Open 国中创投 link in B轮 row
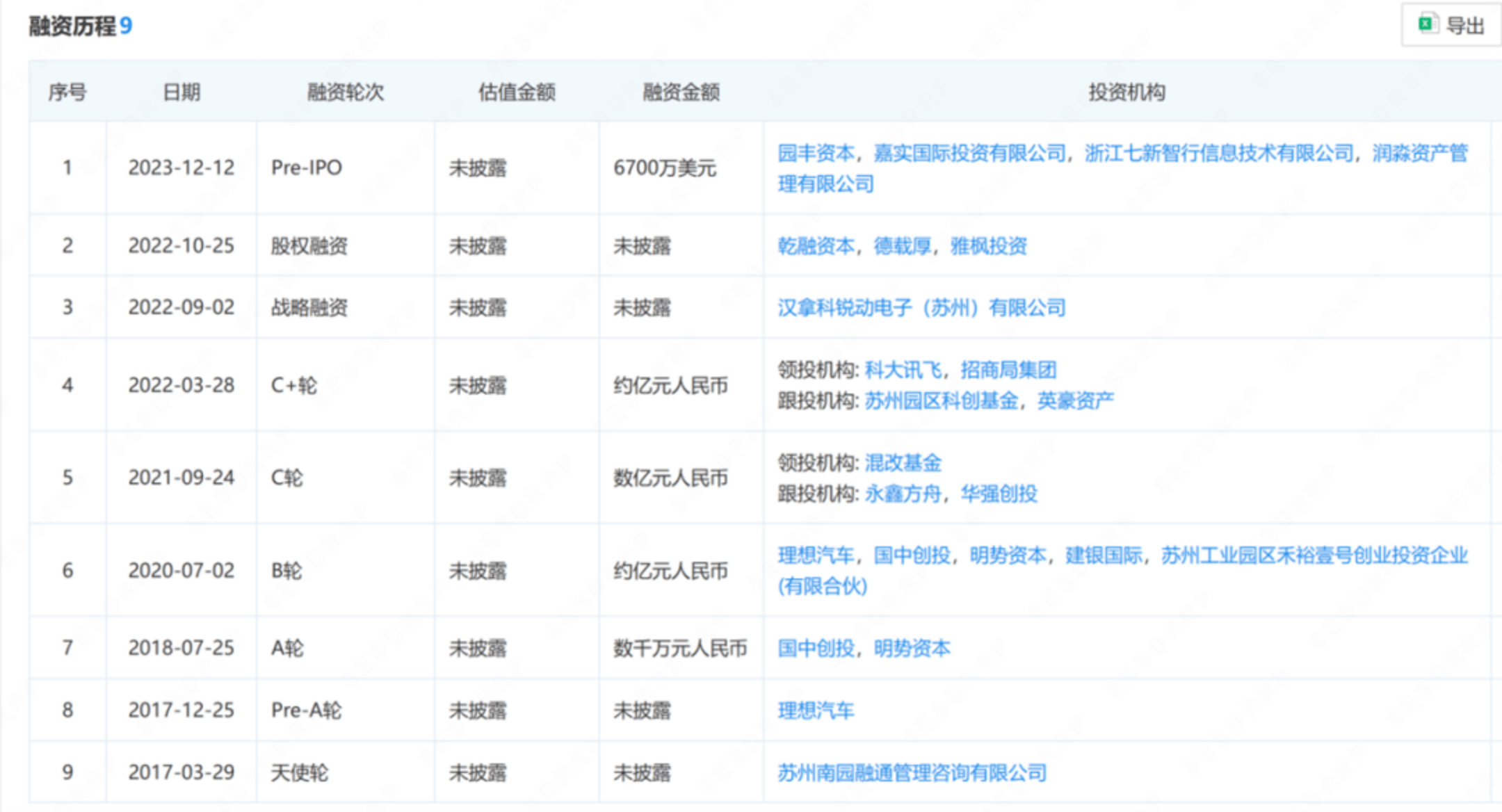The image size is (1502, 812). [912, 555]
